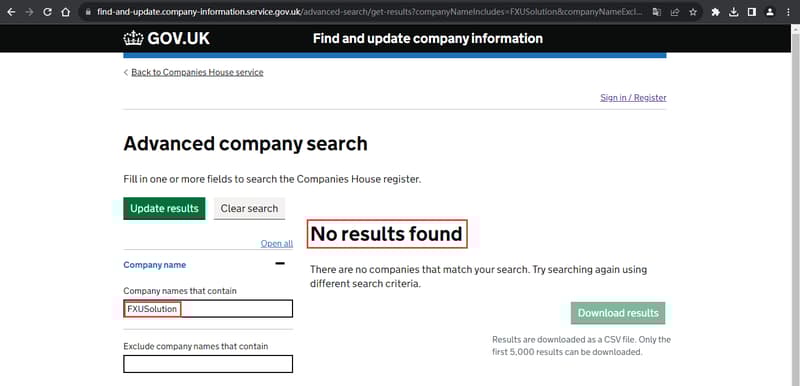
Task: Expand all filters with Open all
Action: tap(277, 243)
